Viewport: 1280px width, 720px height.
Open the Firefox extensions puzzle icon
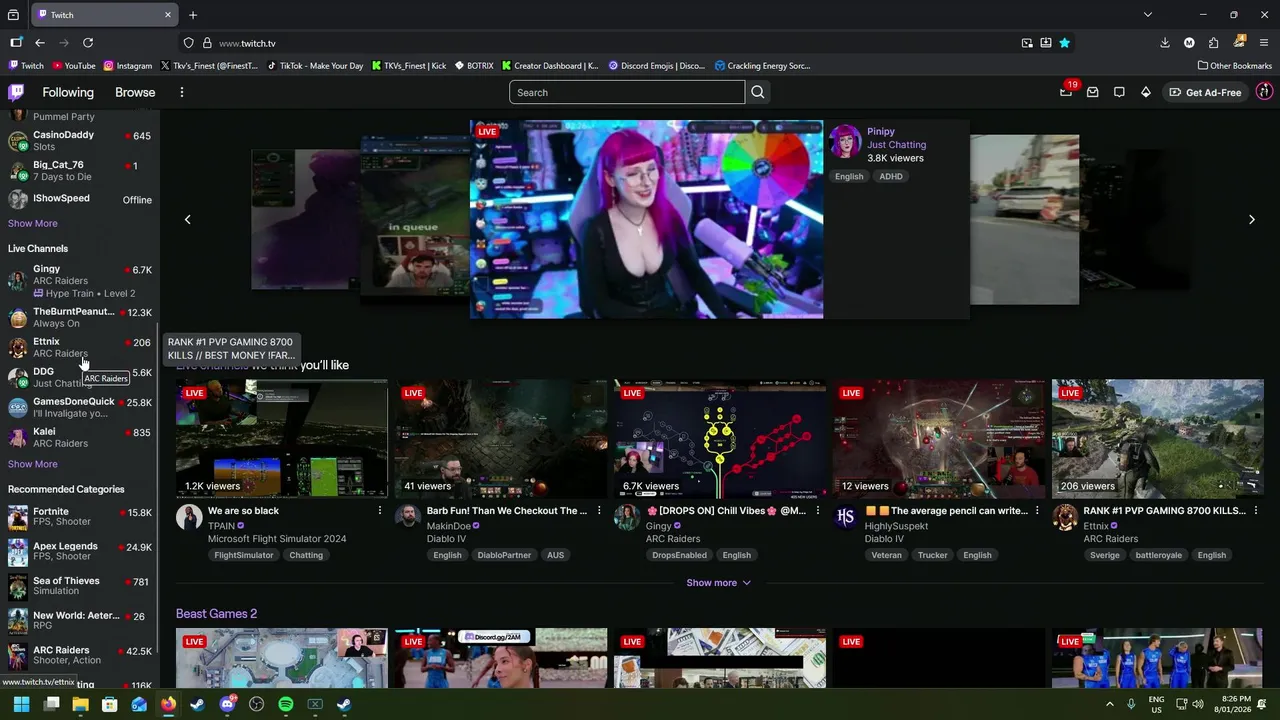pyautogui.click(x=1213, y=43)
